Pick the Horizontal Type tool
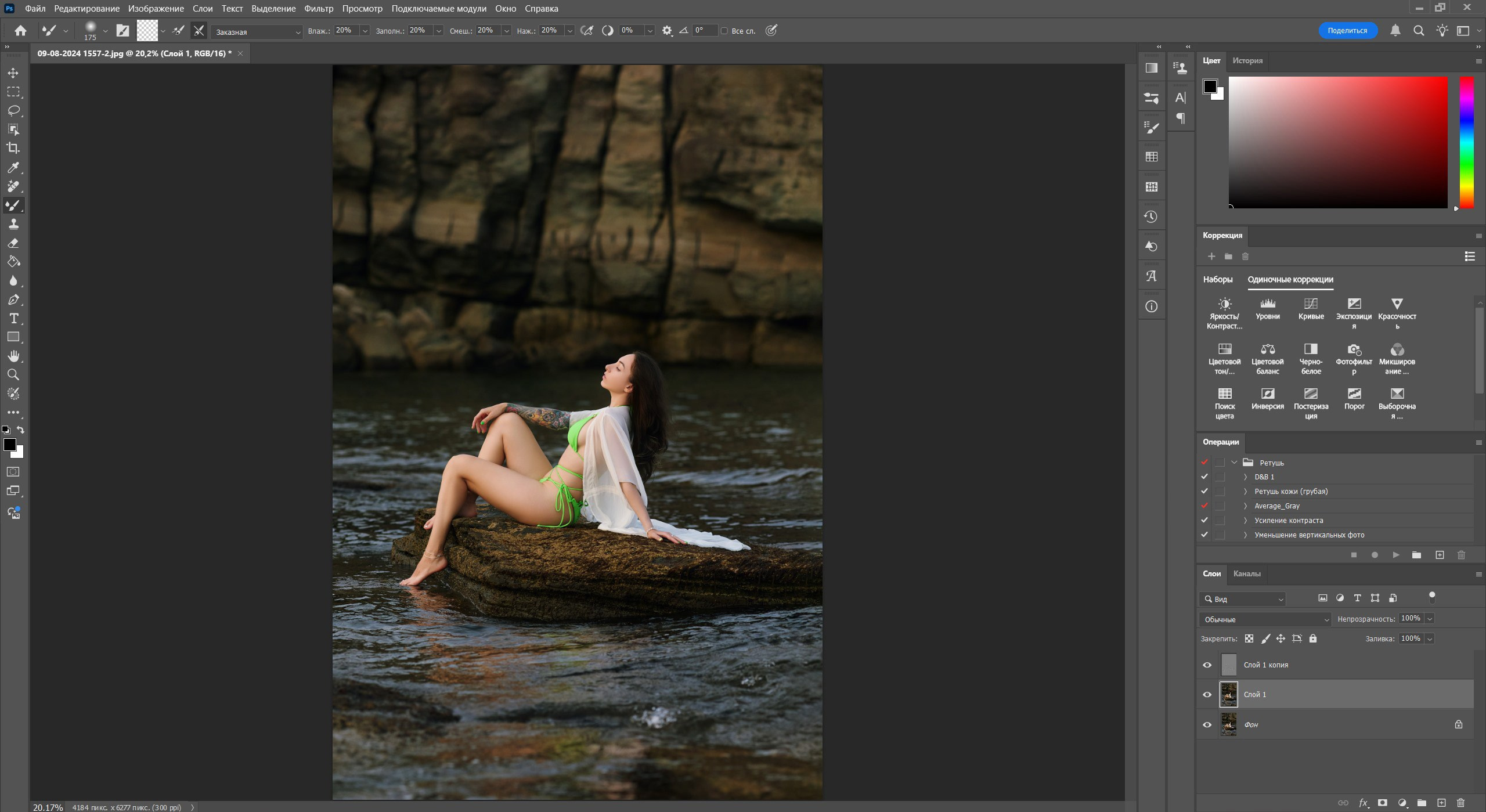This screenshot has height=812, width=1486. [x=13, y=318]
